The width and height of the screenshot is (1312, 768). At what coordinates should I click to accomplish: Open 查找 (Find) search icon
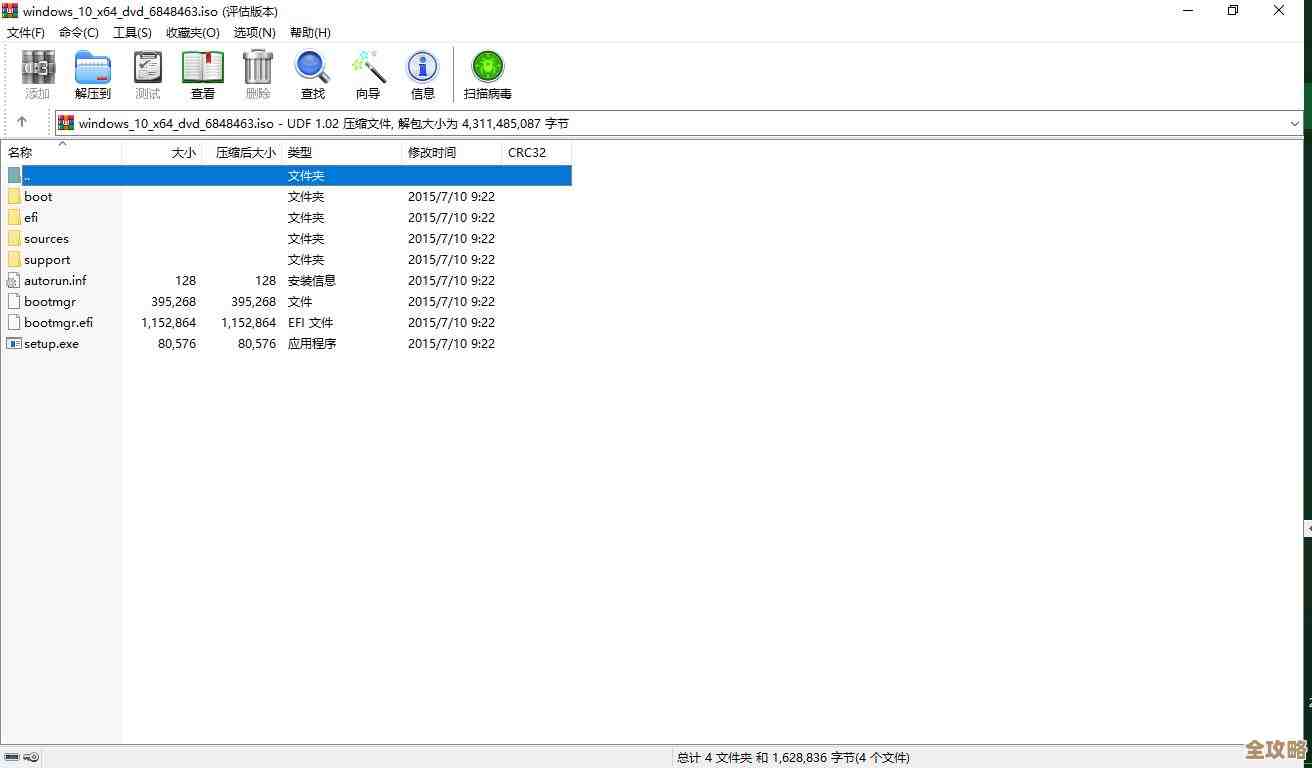pos(312,74)
